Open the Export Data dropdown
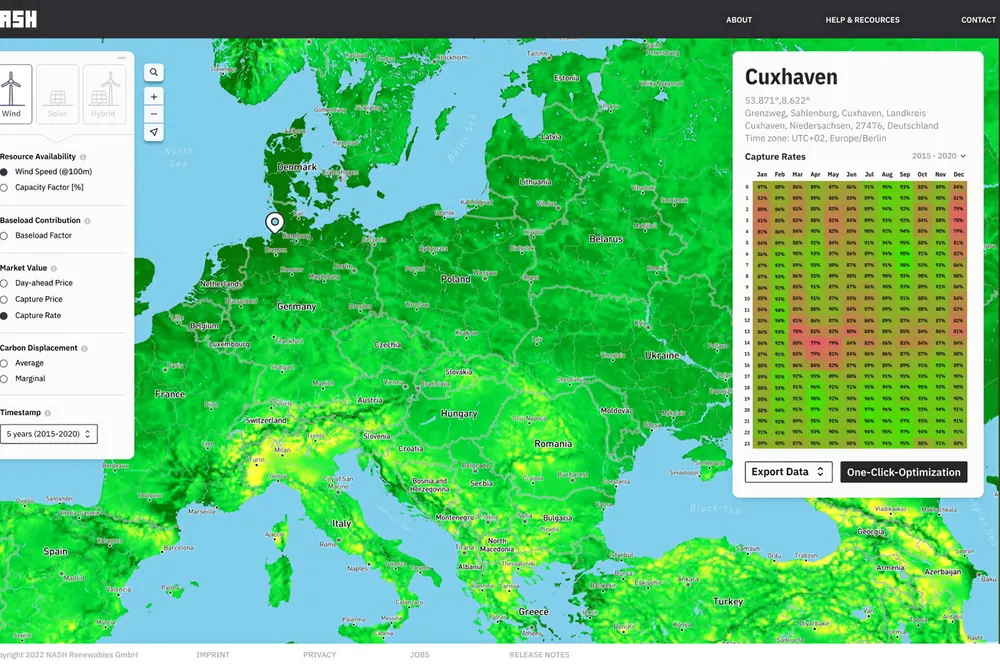The width and height of the screenshot is (1000, 666). [x=788, y=472]
